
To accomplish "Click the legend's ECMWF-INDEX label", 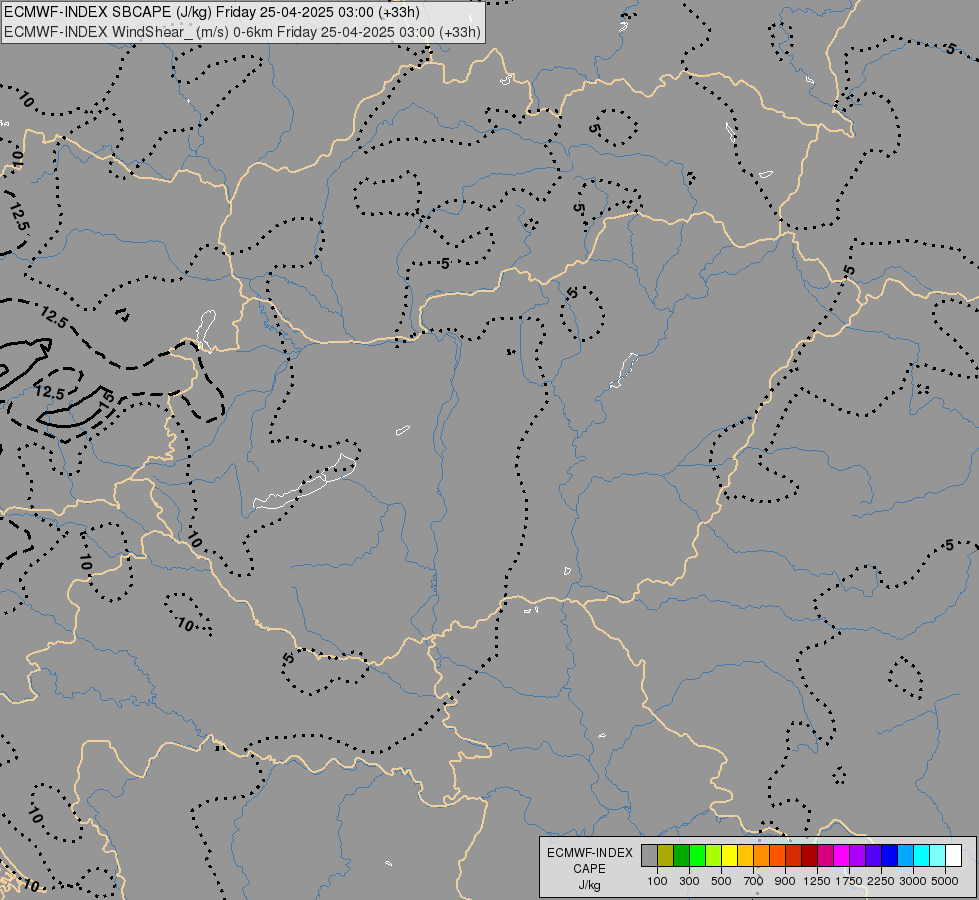I will tap(589, 853).
